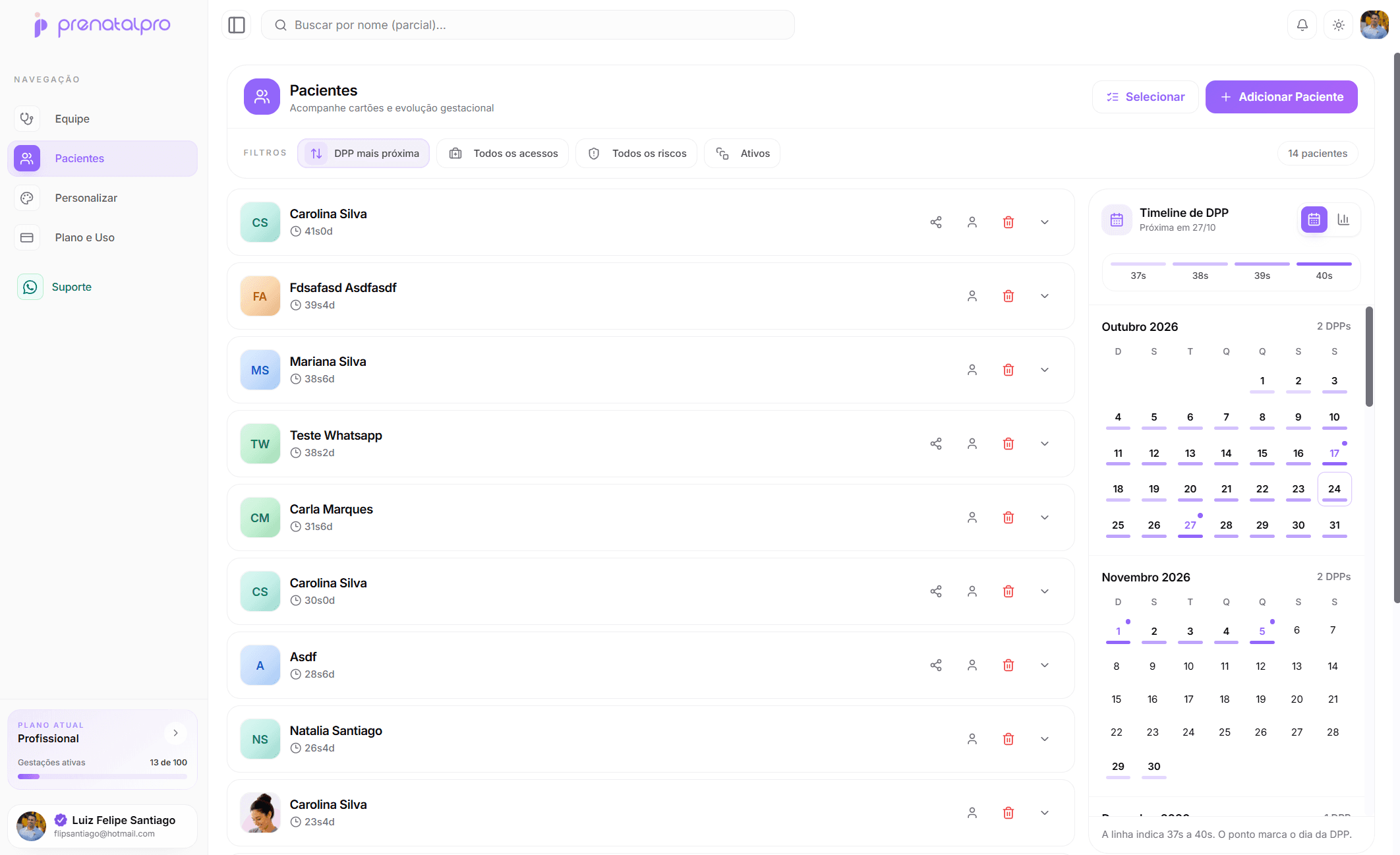Image resolution: width=1400 pixels, height=855 pixels.
Task: Delete Natalia Santiago patient
Action: tap(1008, 739)
